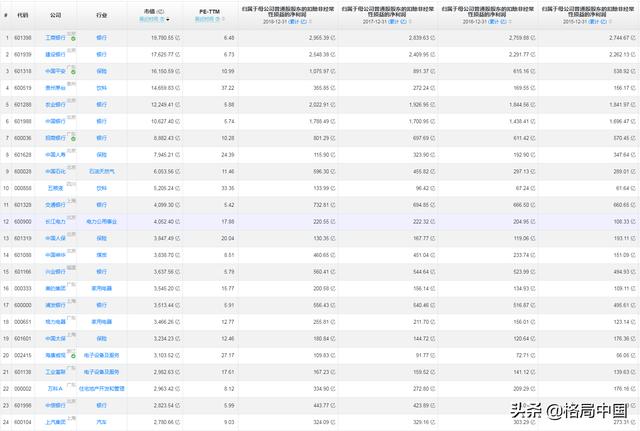Open the 累计 selector under the 2016-12-31 column
This screenshot has height=431, width=640.
tap(498, 22)
